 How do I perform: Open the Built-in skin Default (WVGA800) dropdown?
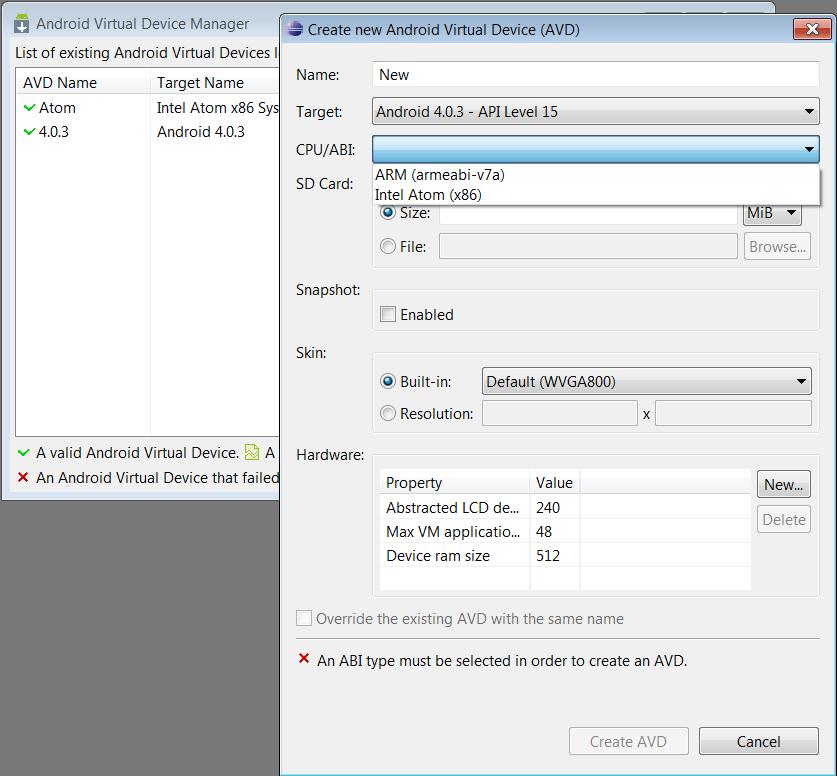click(x=646, y=381)
